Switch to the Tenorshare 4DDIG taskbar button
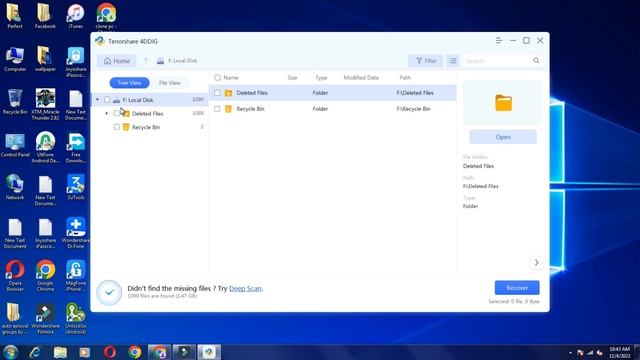The width and height of the screenshot is (640, 360). pos(209,352)
